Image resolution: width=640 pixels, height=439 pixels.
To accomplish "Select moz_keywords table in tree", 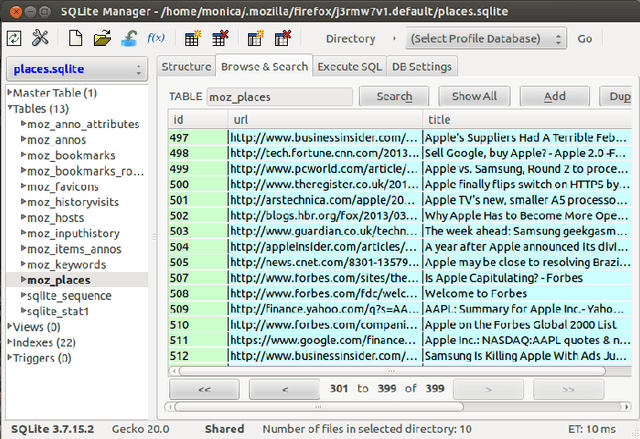I will [67, 265].
